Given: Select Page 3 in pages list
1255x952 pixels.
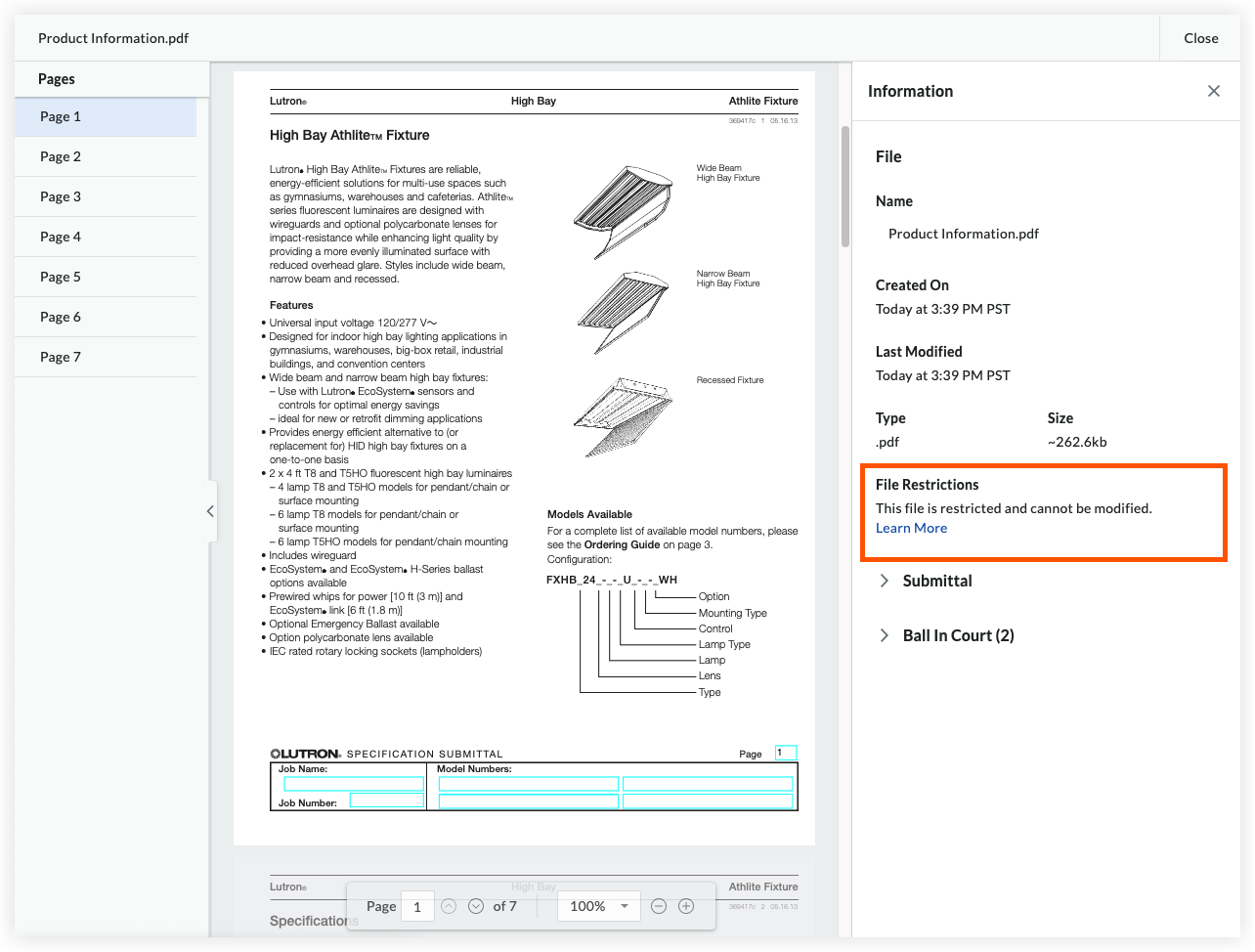Looking at the screenshot, I should pos(106,196).
